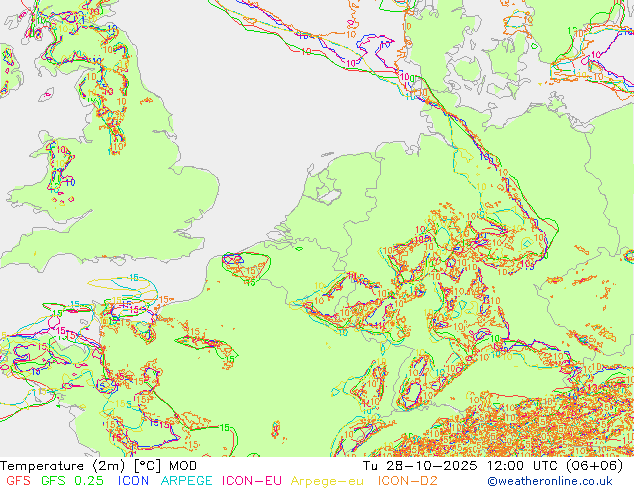Click the GFS legend label

coord(18,481)
